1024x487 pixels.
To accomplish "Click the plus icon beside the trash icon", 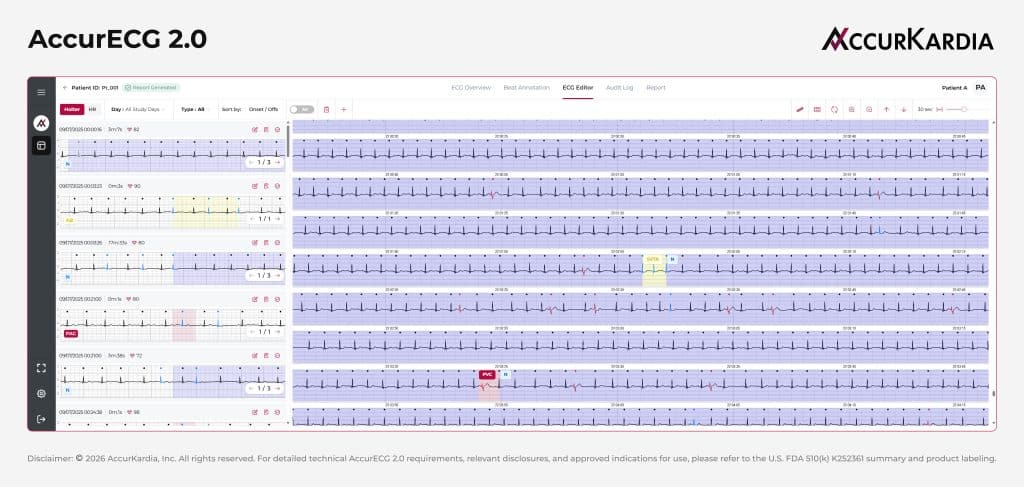I will (343, 109).
